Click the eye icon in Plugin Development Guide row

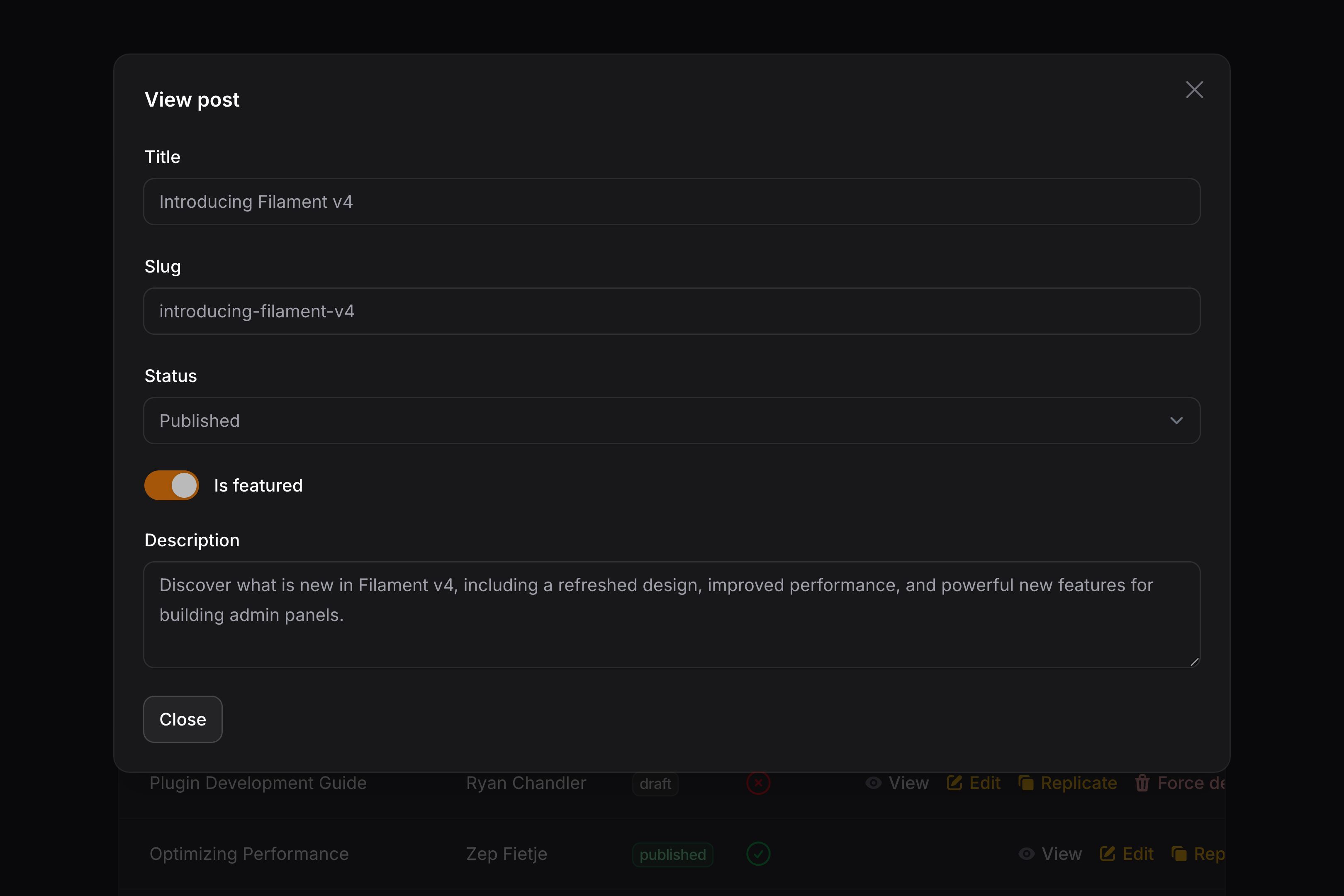click(873, 783)
